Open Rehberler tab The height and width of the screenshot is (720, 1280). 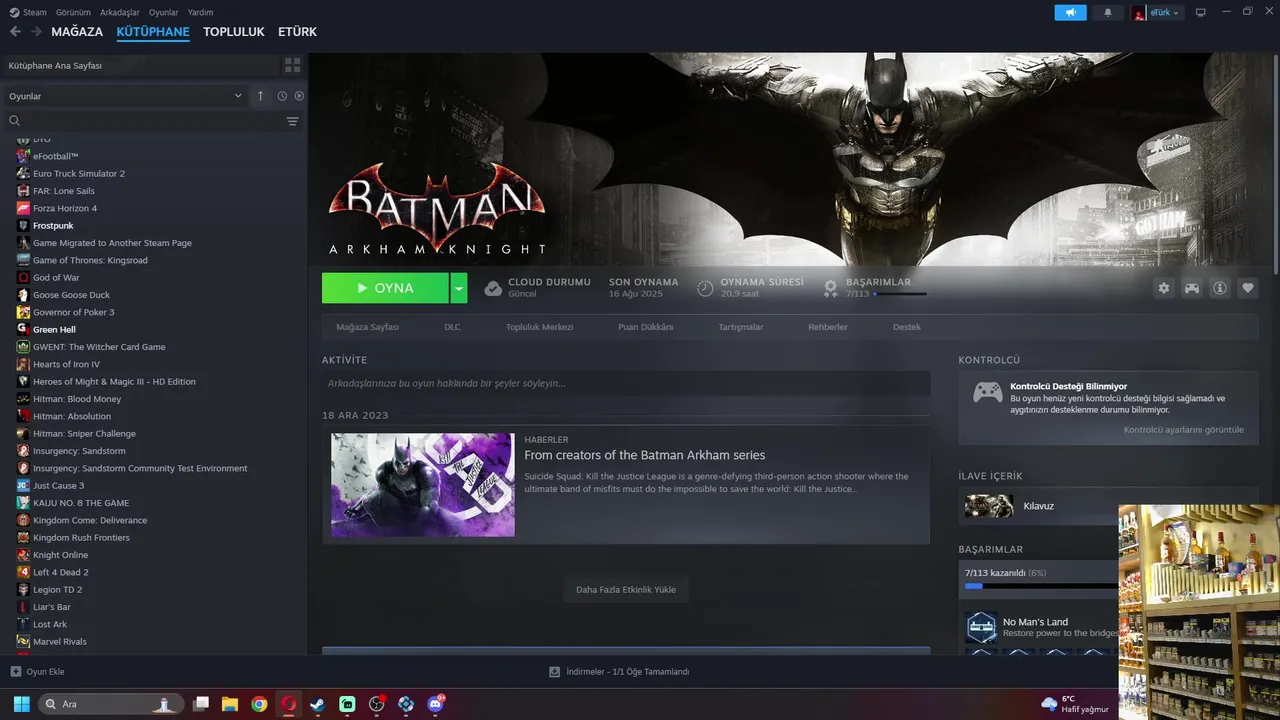tap(828, 327)
